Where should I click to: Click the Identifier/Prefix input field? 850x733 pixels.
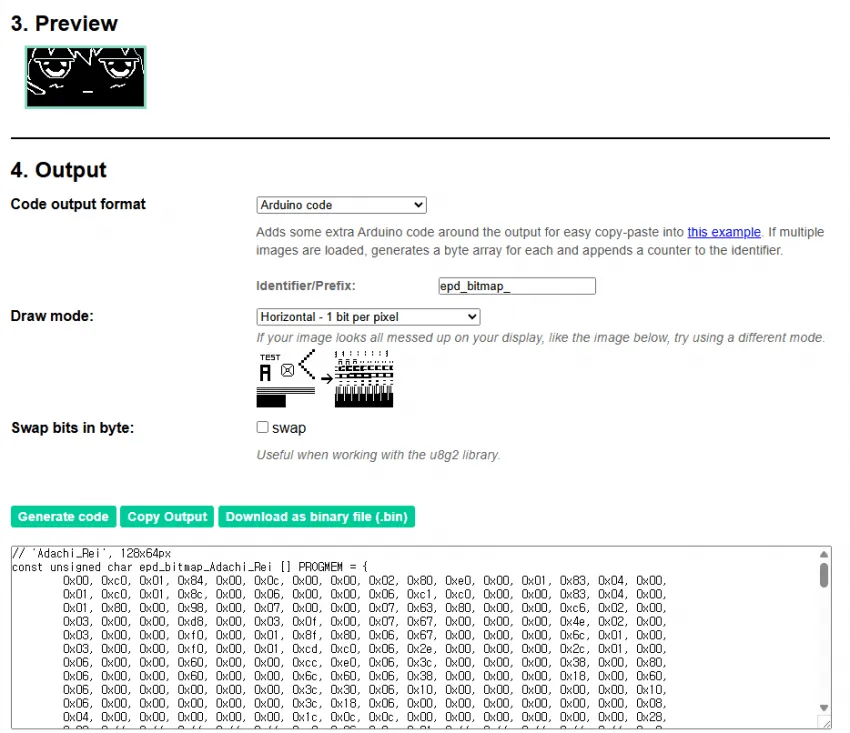(517, 286)
